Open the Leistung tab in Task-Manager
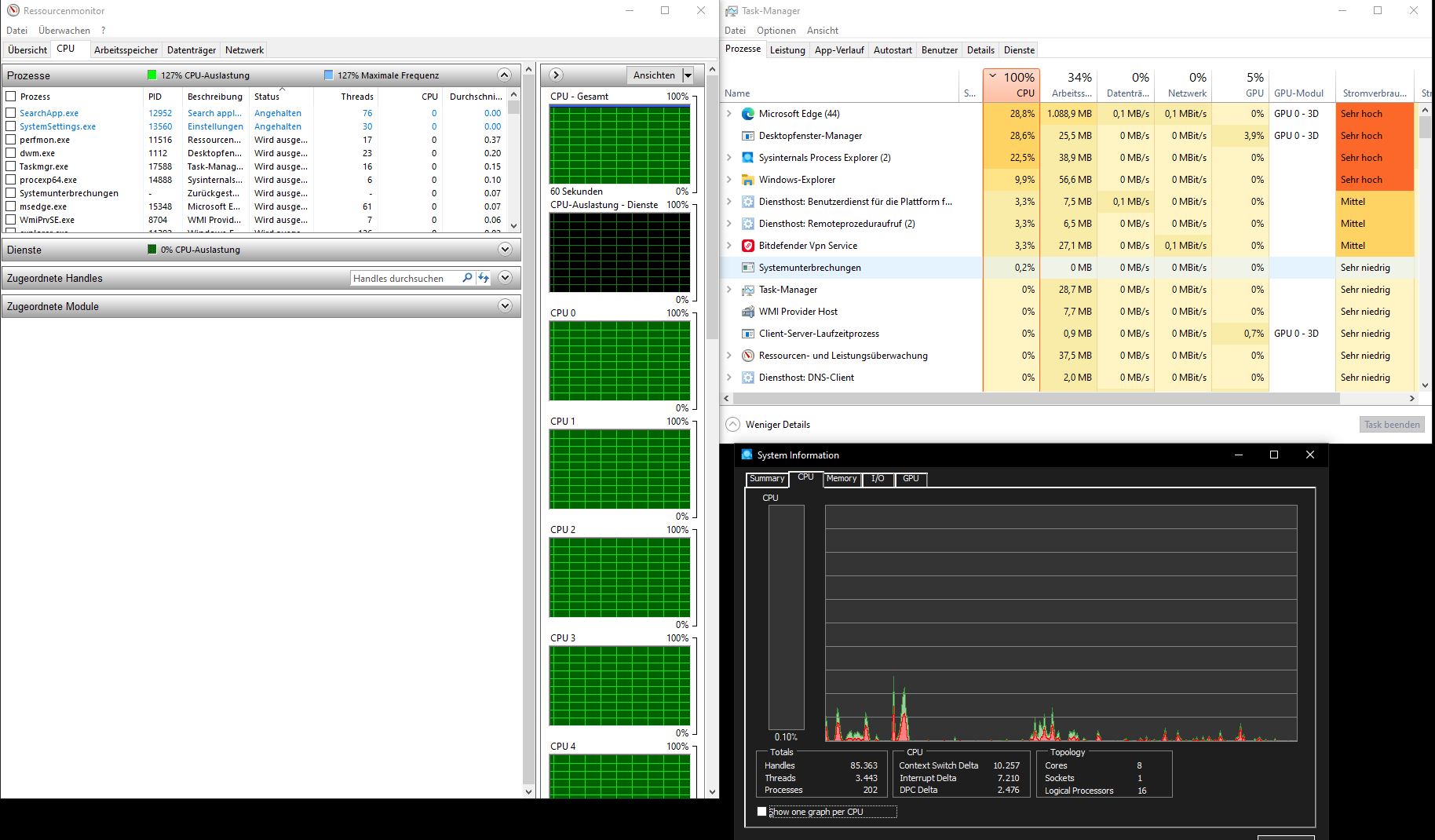This screenshot has height=840, width=1435. 787,50
